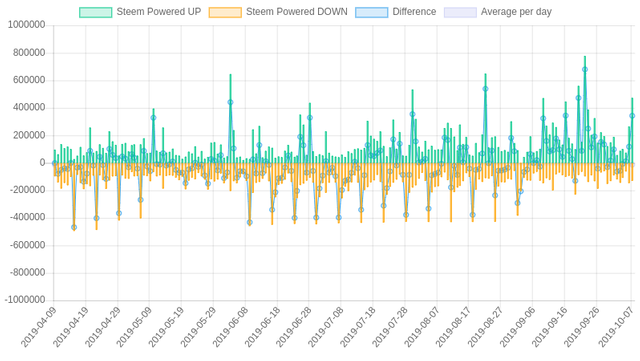
Task: Click the x-axis date 2019-10-07
Action: [x=616, y=327]
